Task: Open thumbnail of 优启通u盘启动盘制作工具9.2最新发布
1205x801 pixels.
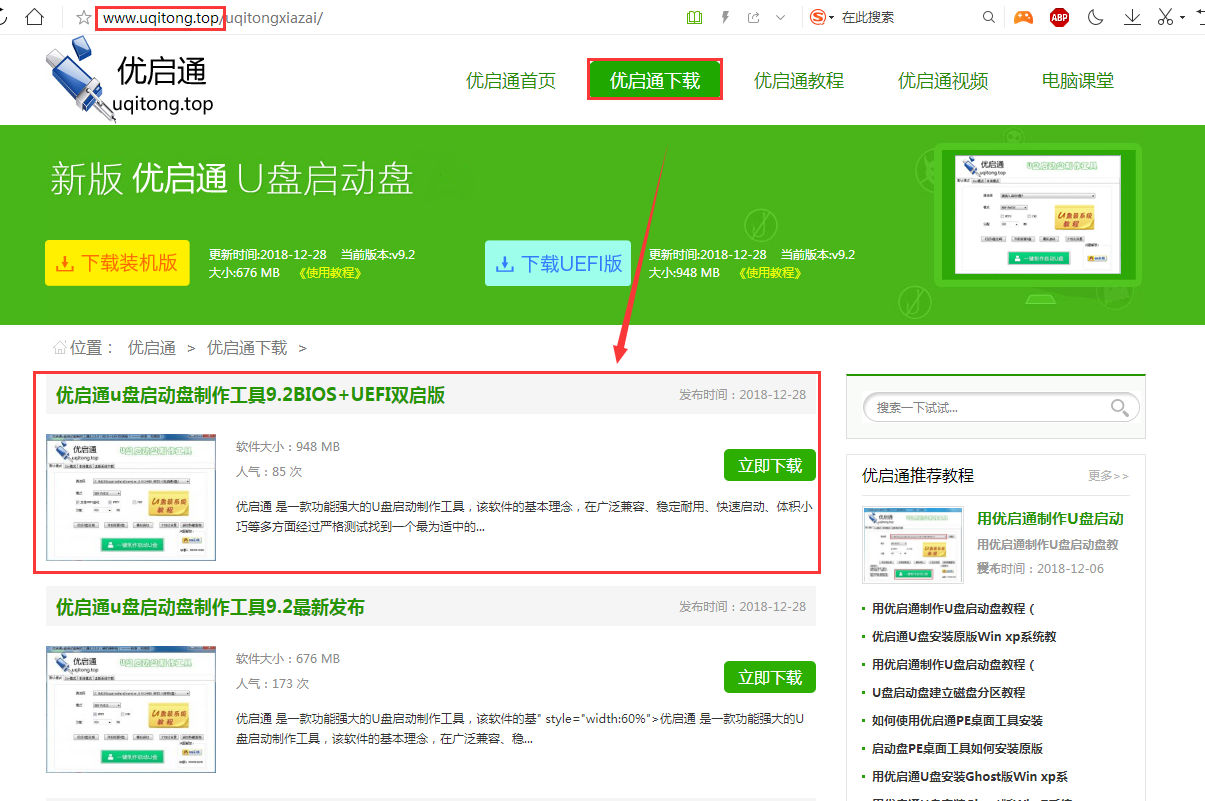Action: coord(132,709)
